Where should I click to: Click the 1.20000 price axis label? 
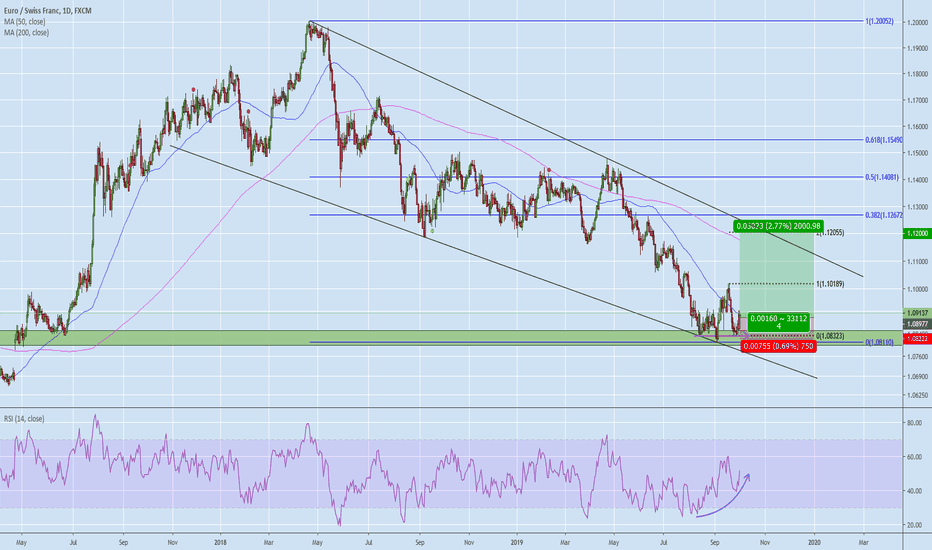tap(918, 23)
